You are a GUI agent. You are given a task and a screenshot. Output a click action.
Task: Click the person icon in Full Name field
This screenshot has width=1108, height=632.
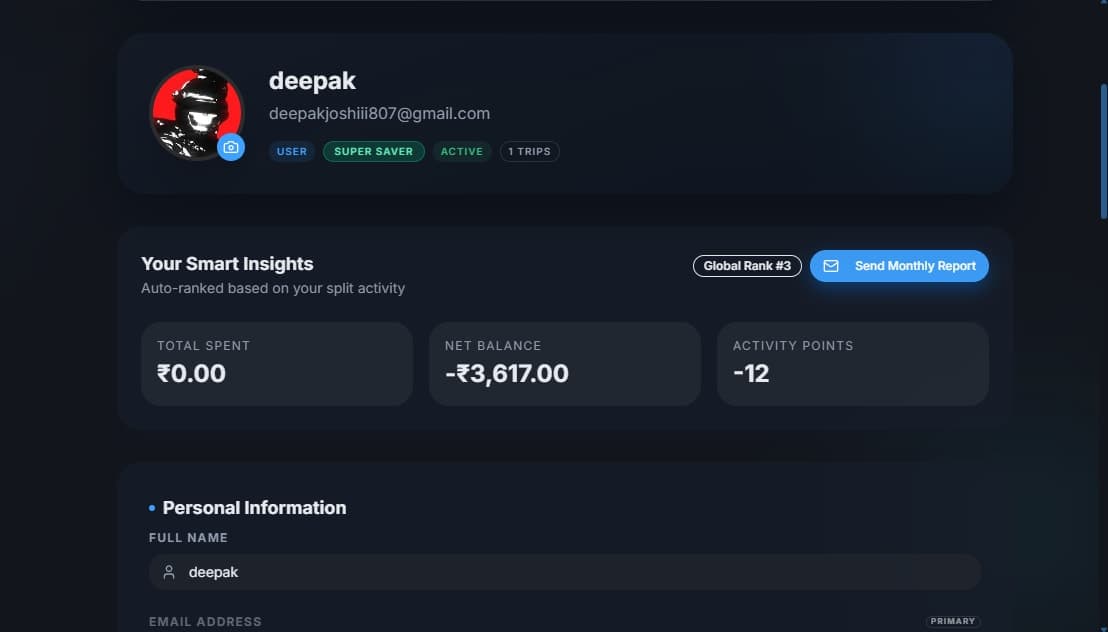coord(169,572)
